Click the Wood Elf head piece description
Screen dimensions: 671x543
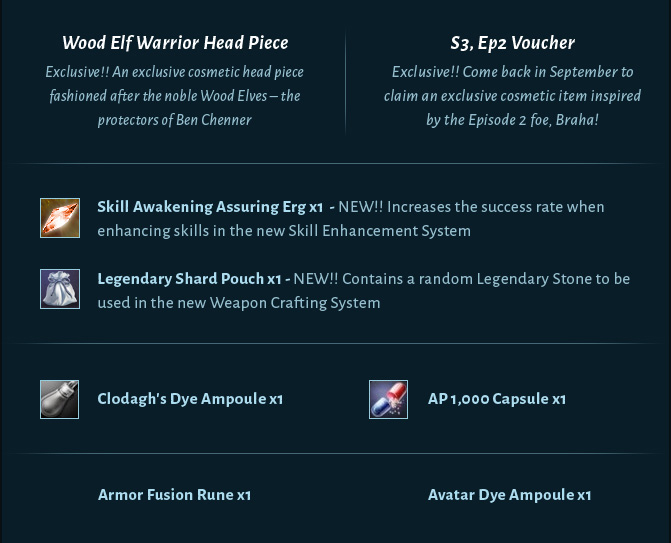point(175,96)
